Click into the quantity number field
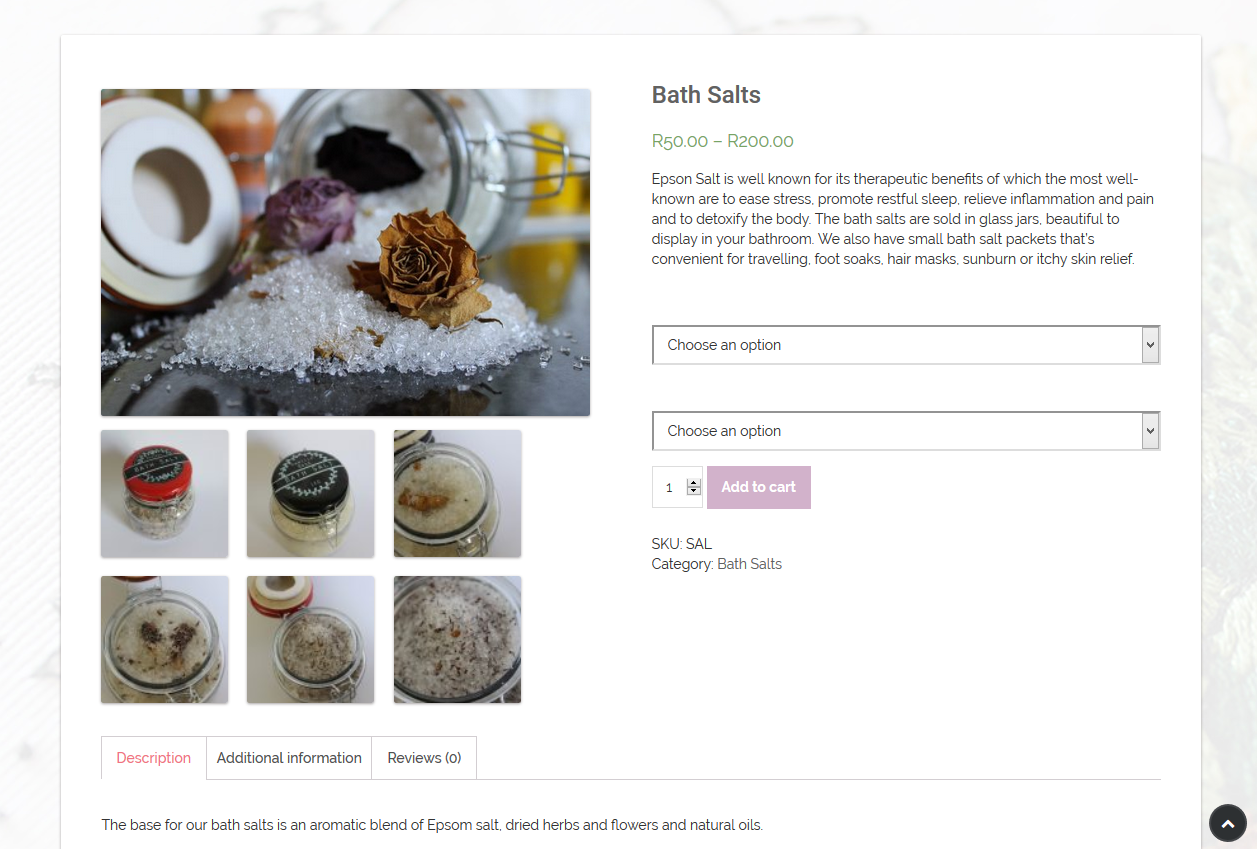1257x849 pixels. [x=669, y=488]
